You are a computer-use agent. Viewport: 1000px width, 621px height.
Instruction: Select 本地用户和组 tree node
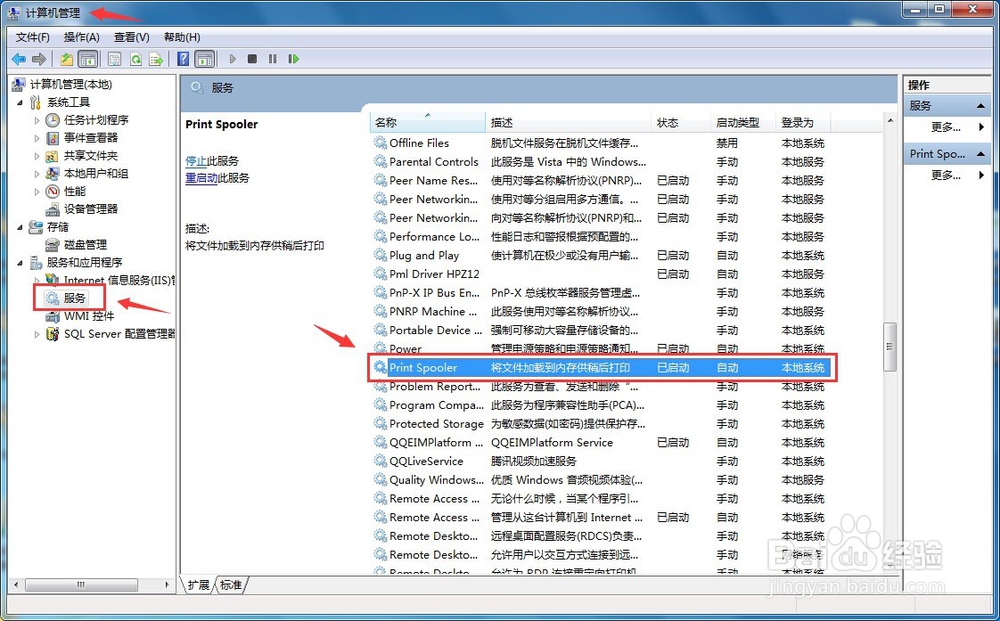coord(96,173)
